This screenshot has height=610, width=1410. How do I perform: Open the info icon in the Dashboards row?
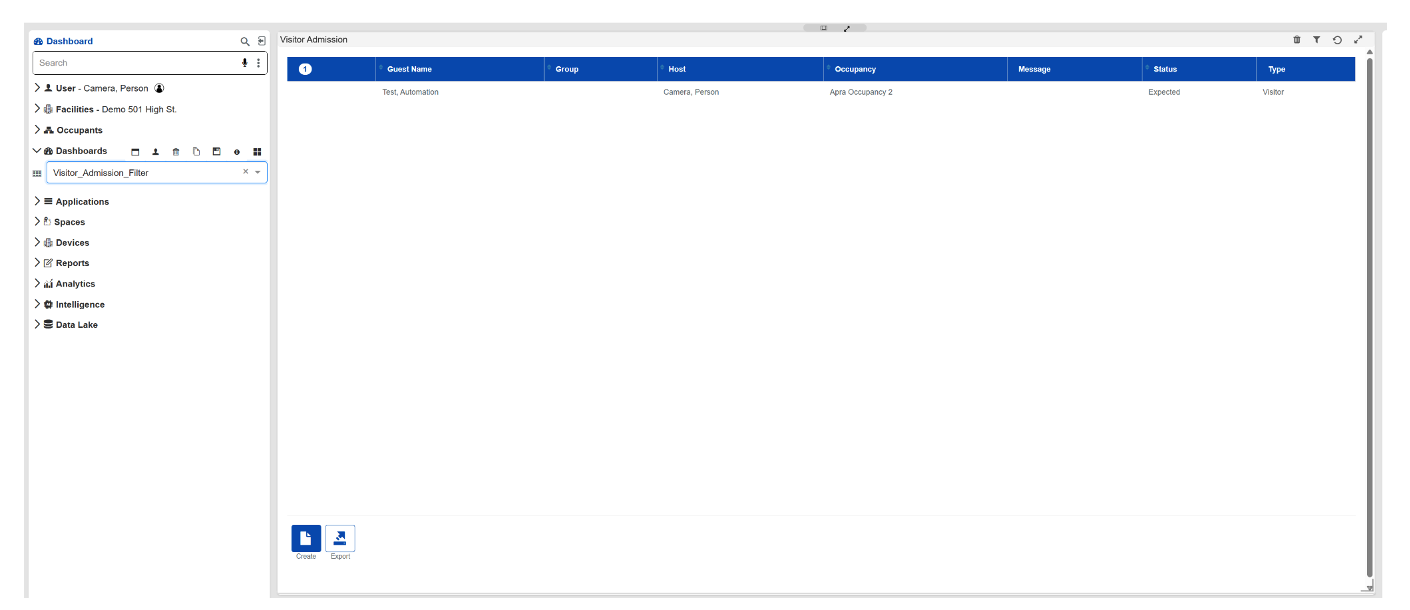[237, 151]
